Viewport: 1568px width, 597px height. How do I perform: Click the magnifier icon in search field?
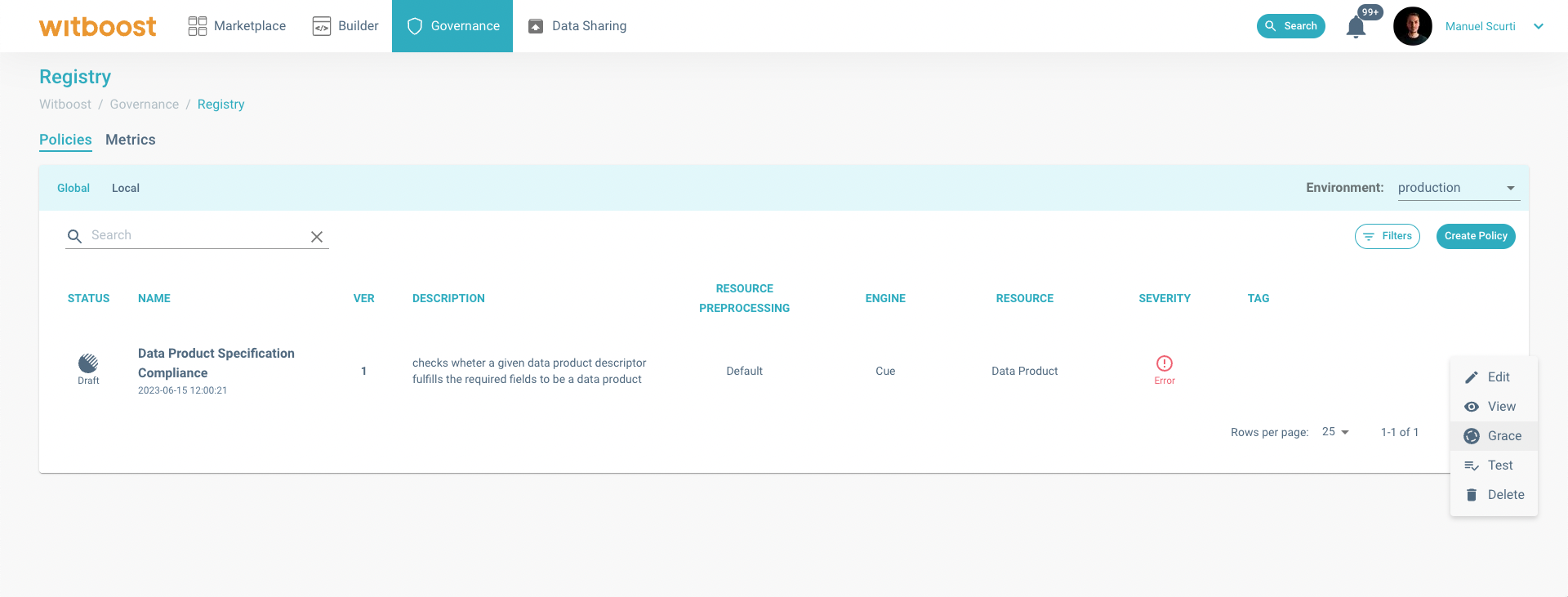click(x=74, y=237)
